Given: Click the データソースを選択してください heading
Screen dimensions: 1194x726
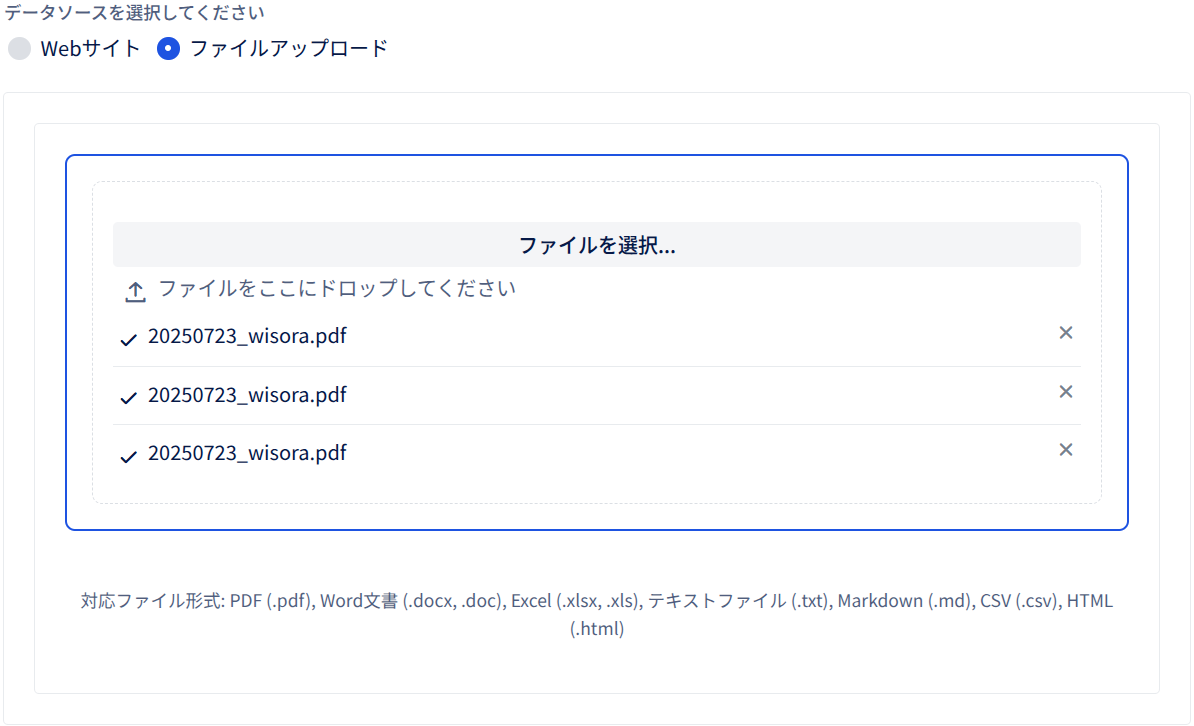Looking at the screenshot, I should [x=135, y=11].
